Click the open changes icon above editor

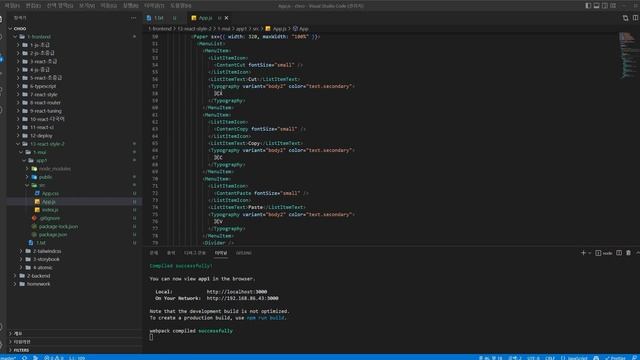pos(625,18)
